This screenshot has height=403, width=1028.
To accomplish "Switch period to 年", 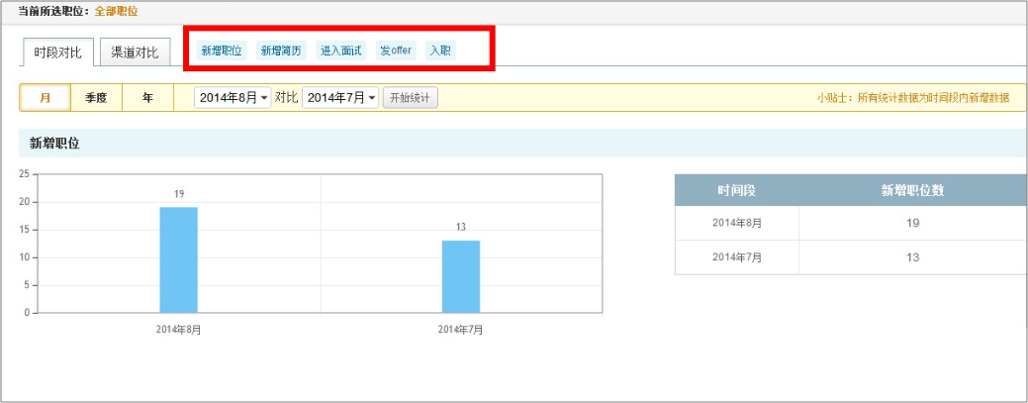I will (148, 98).
